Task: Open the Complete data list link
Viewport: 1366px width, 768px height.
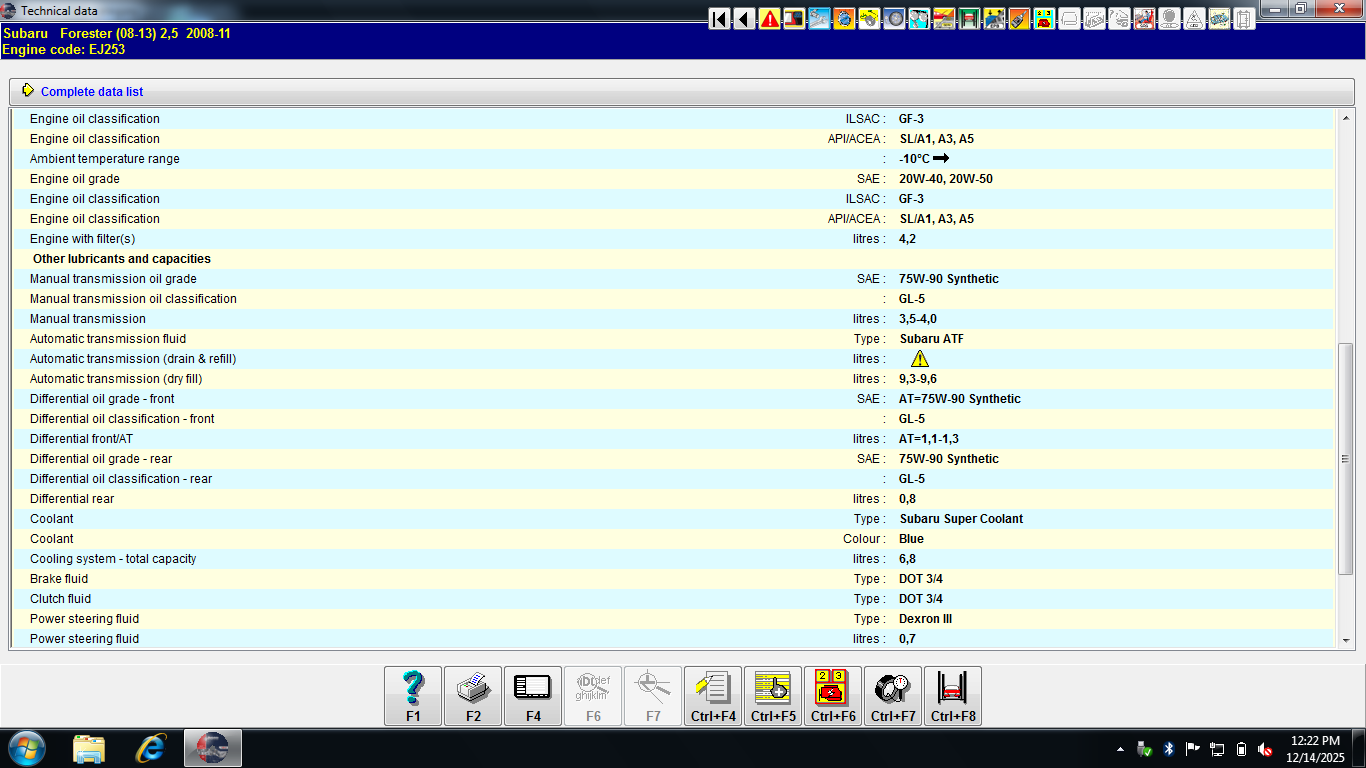Action: [92, 92]
